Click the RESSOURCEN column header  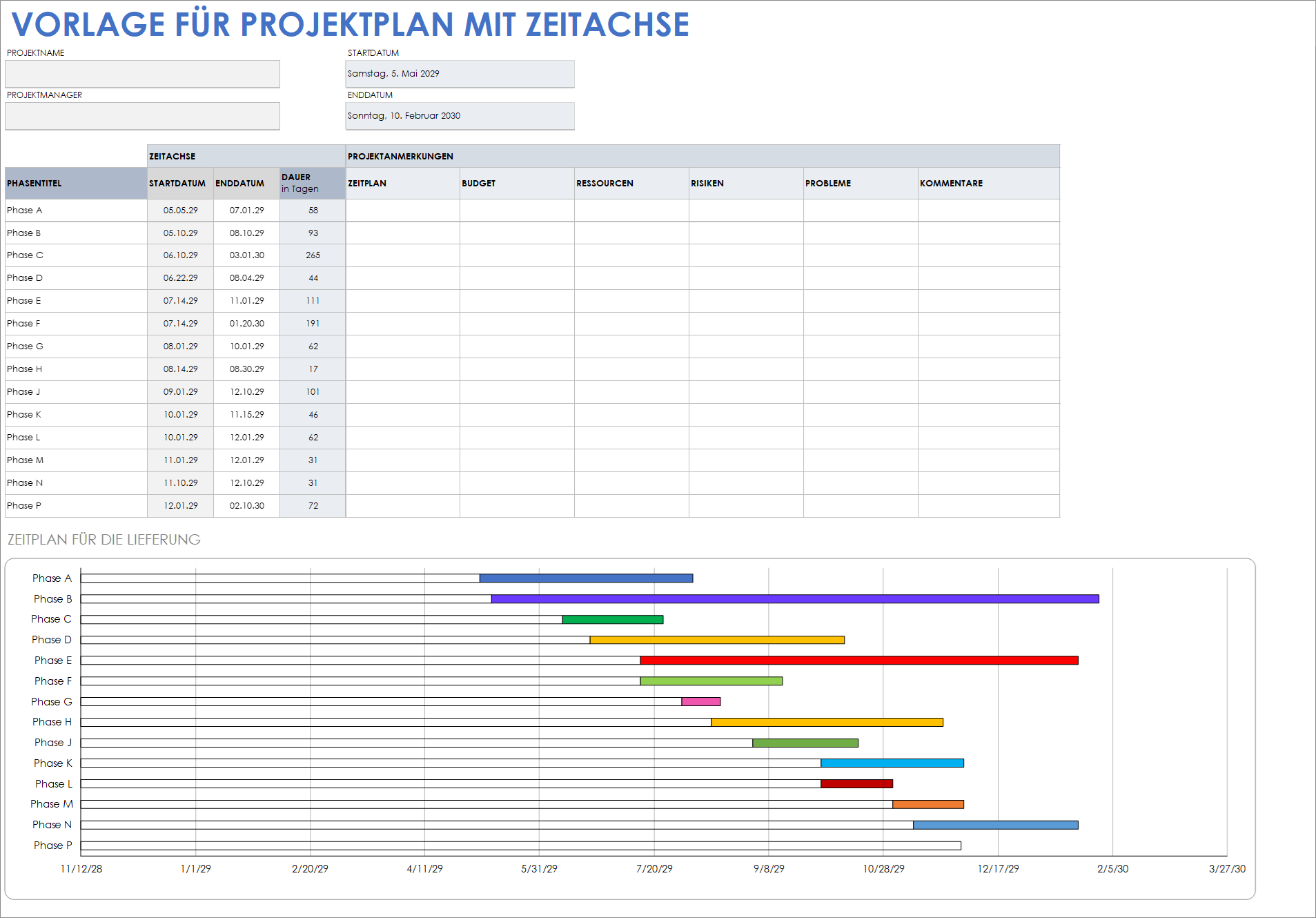pos(632,184)
